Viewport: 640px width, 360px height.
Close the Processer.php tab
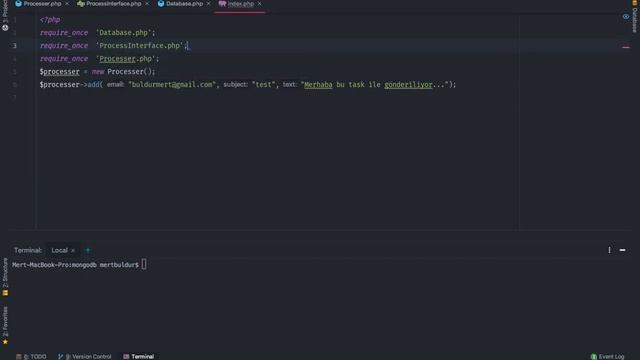click(67, 4)
